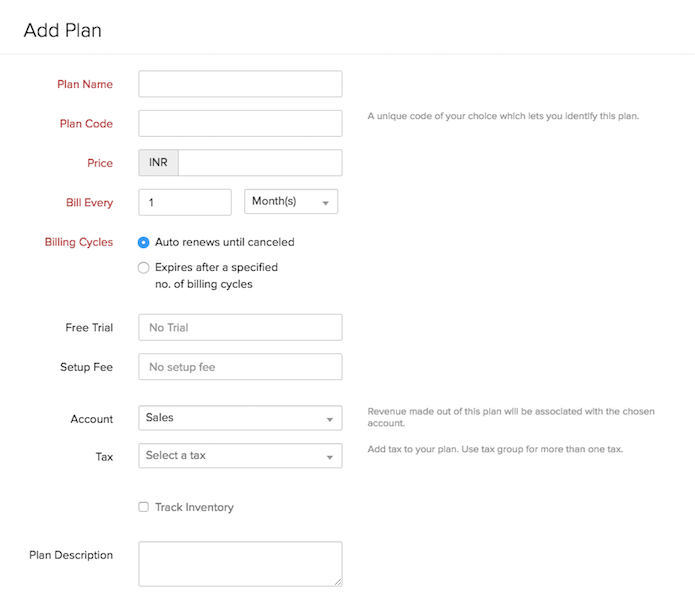Viewport: 695px width, 600px height.
Task: Click the Plan Description resize handle
Action: click(338, 581)
